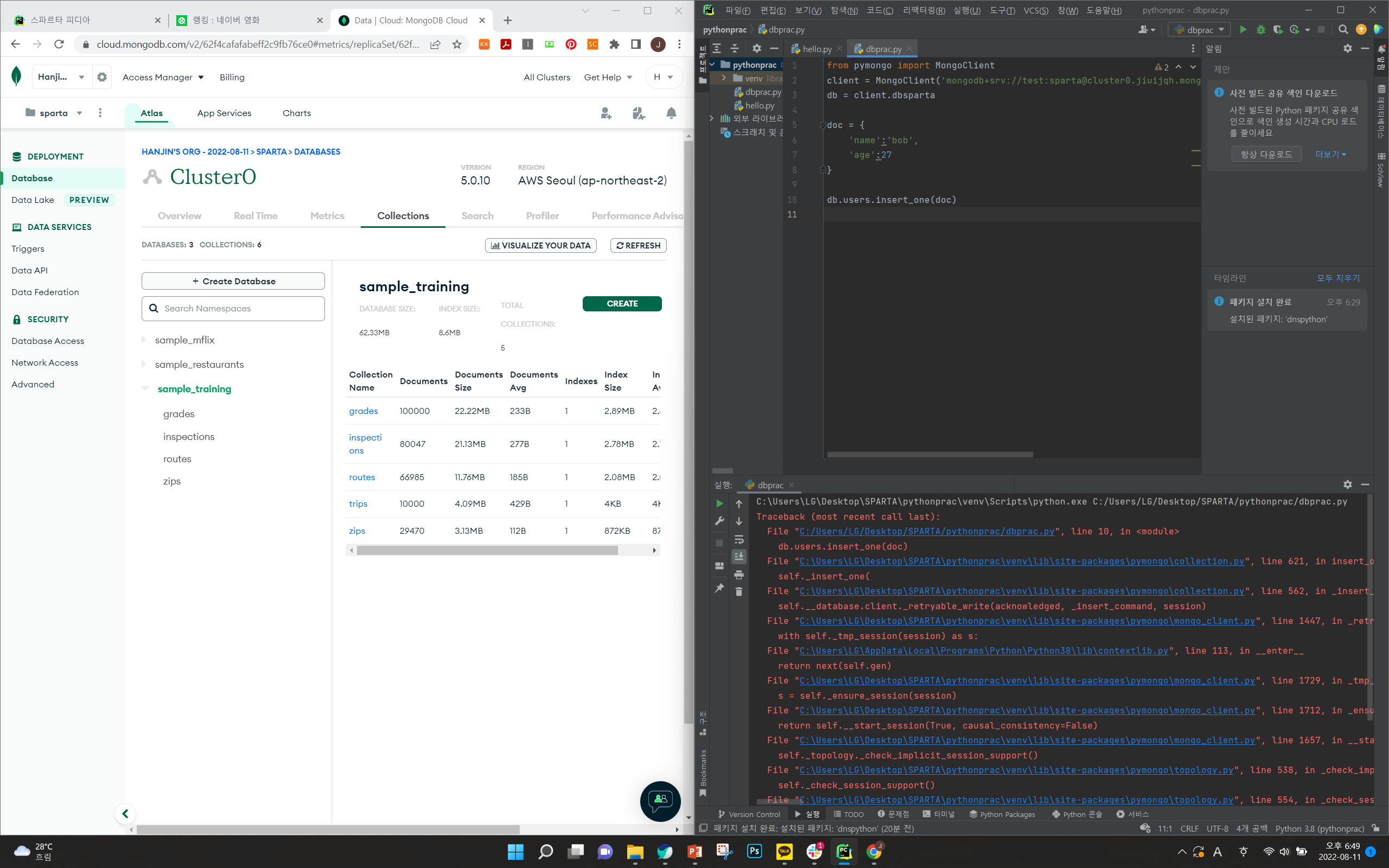1389x868 pixels.
Task: Expand the venv folder in Project tree
Action: click(x=724, y=78)
